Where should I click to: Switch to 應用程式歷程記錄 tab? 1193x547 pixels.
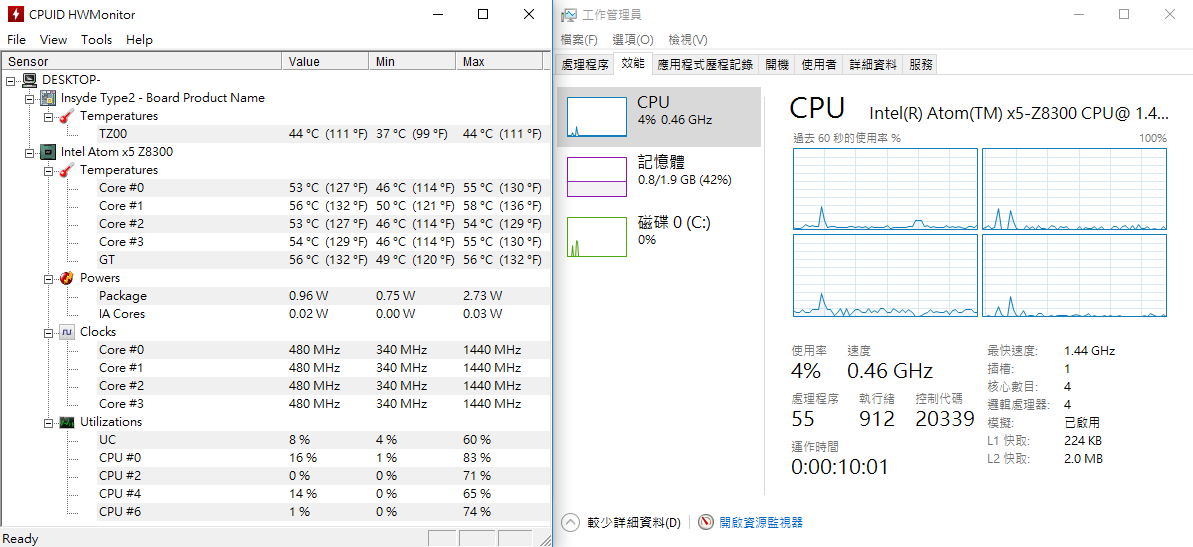tap(705, 65)
